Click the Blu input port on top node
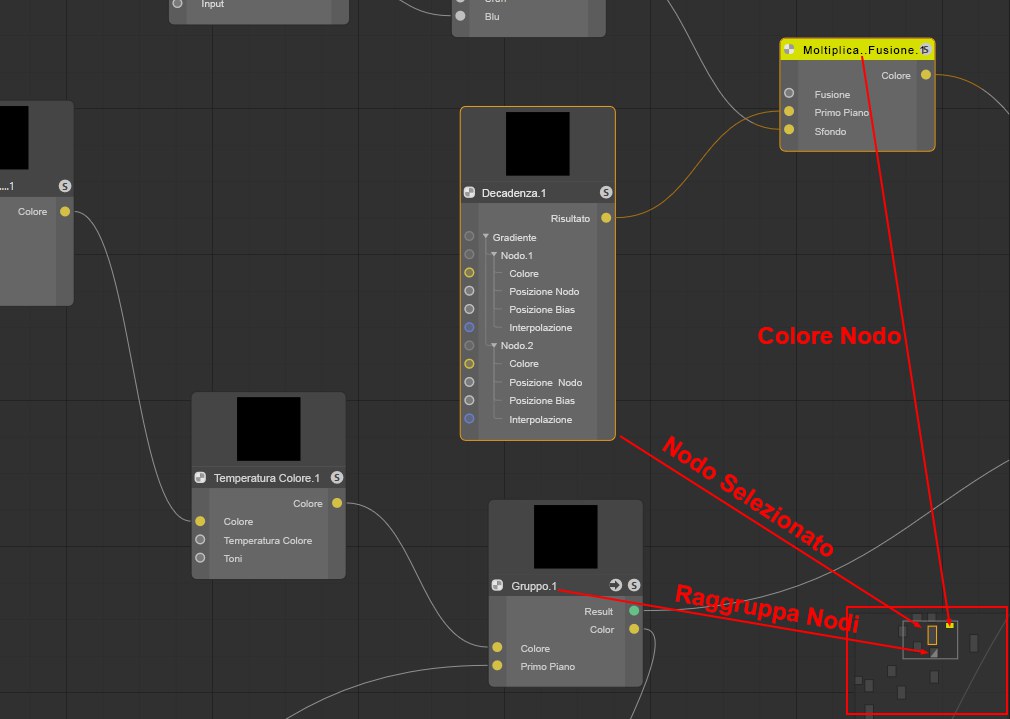The height and width of the screenshot is (719, 1010). [x=461, y=16]
